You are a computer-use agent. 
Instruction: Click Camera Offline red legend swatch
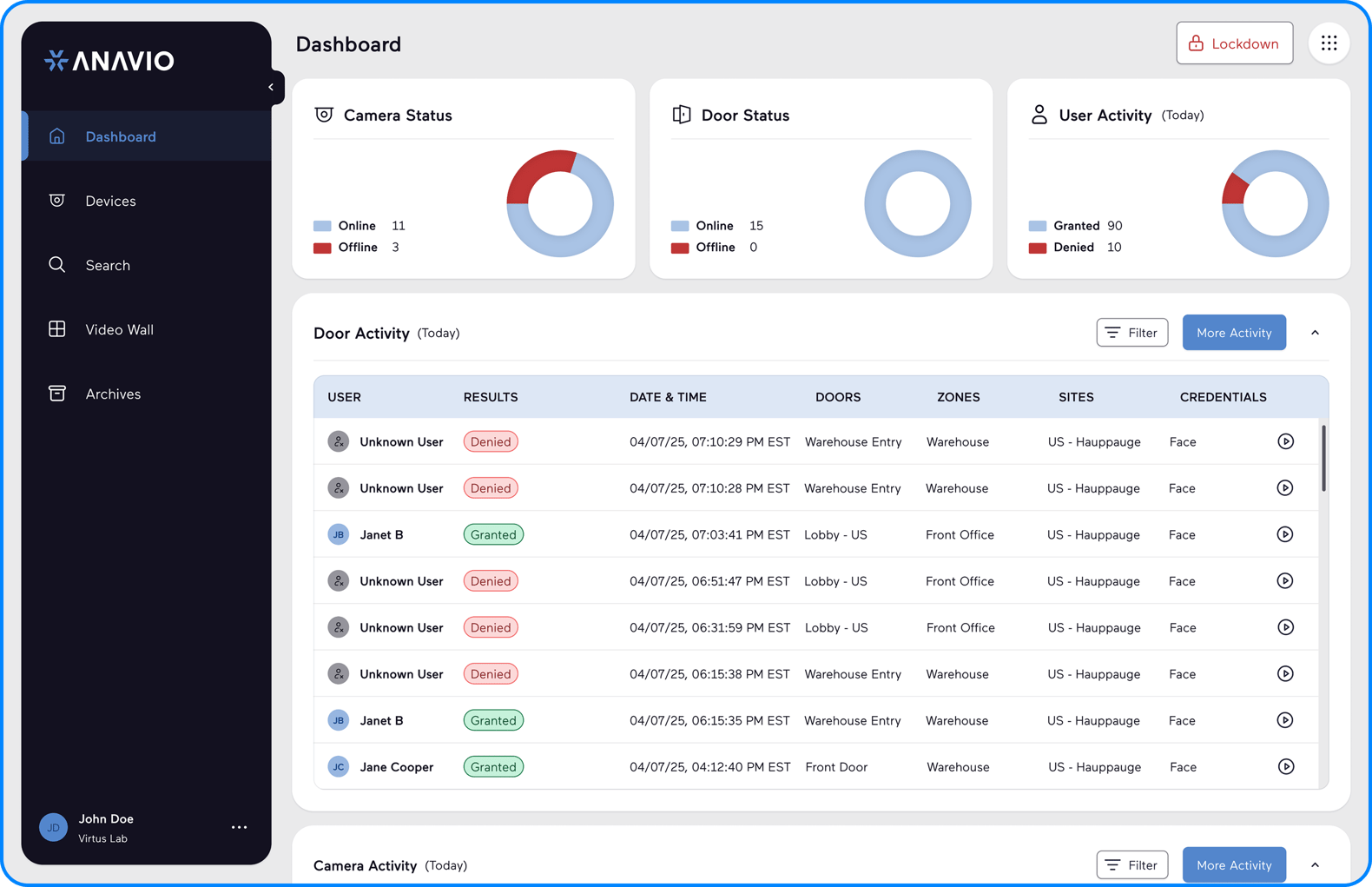click(322, 248)
